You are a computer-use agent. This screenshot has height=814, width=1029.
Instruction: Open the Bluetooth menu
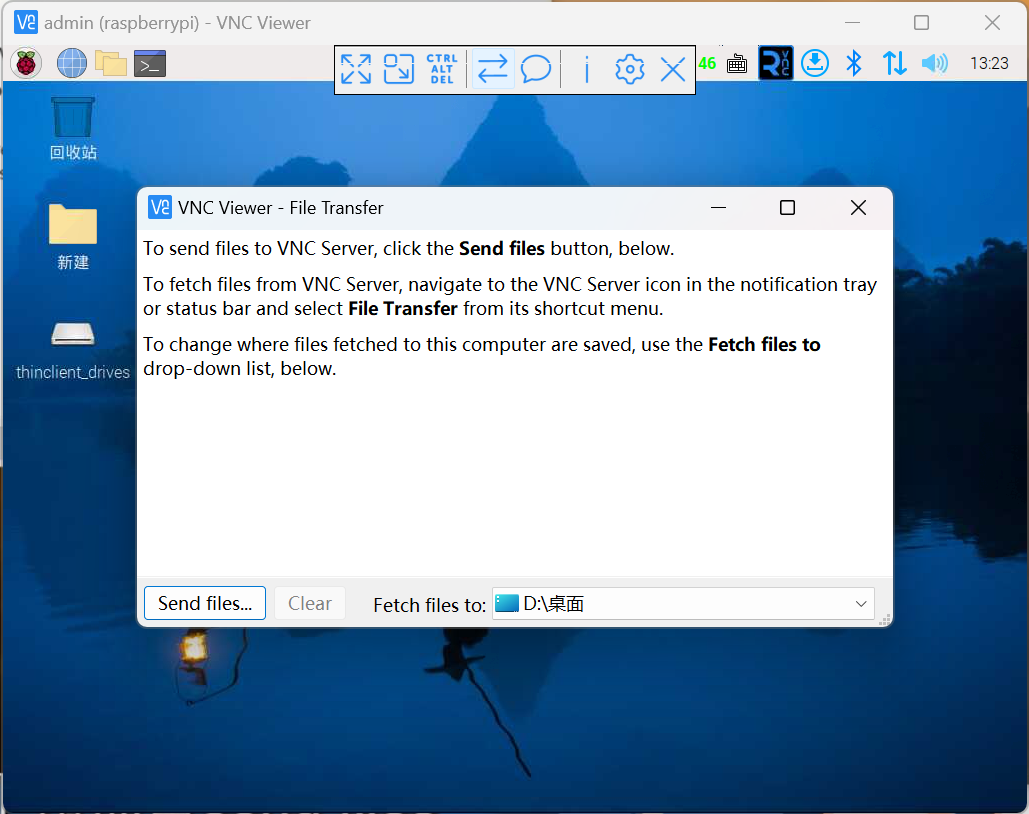854,63
